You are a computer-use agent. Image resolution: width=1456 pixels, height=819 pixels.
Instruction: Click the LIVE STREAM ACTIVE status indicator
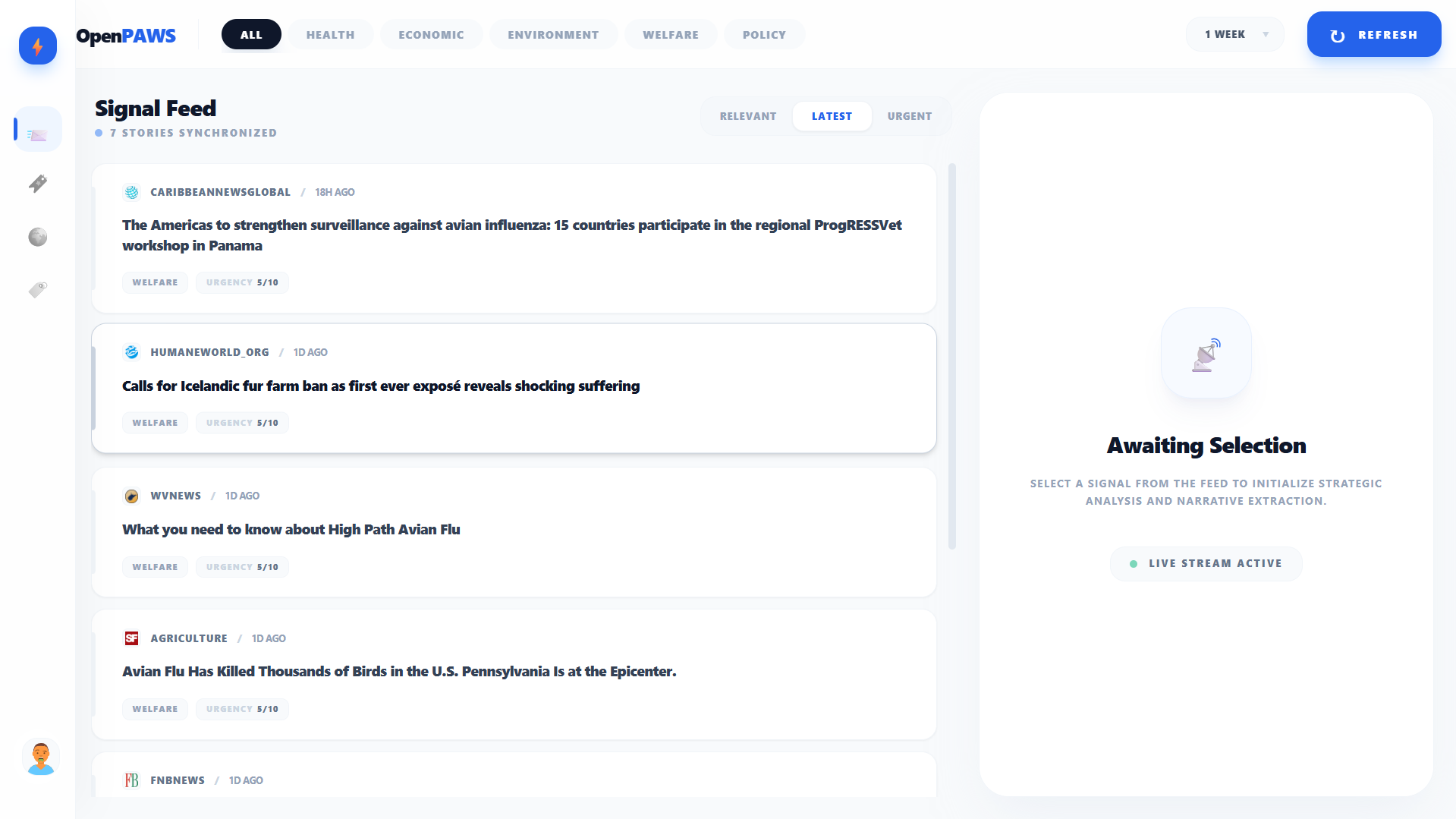click(1206, 563)
